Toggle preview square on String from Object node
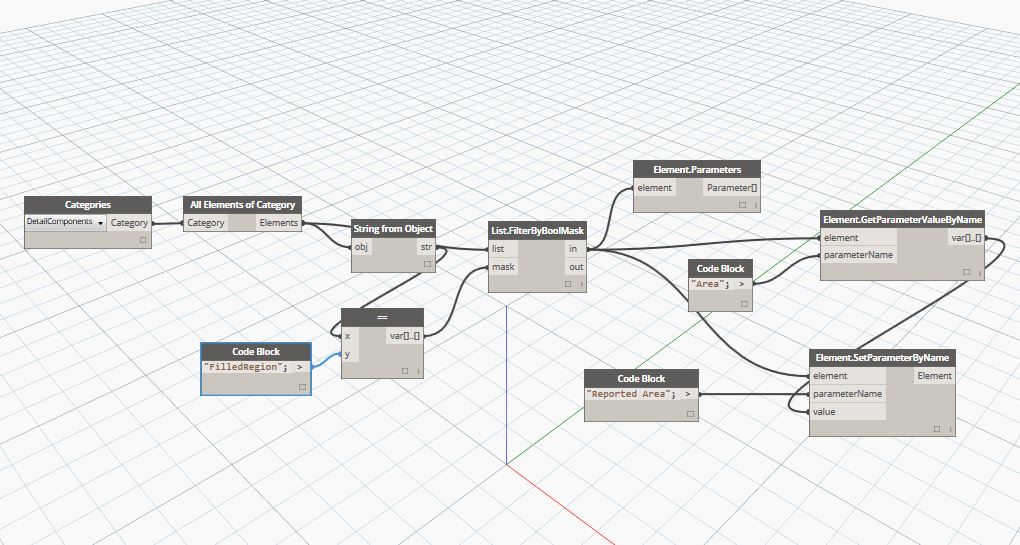The image size is (1020, 545). click(427, 264)
